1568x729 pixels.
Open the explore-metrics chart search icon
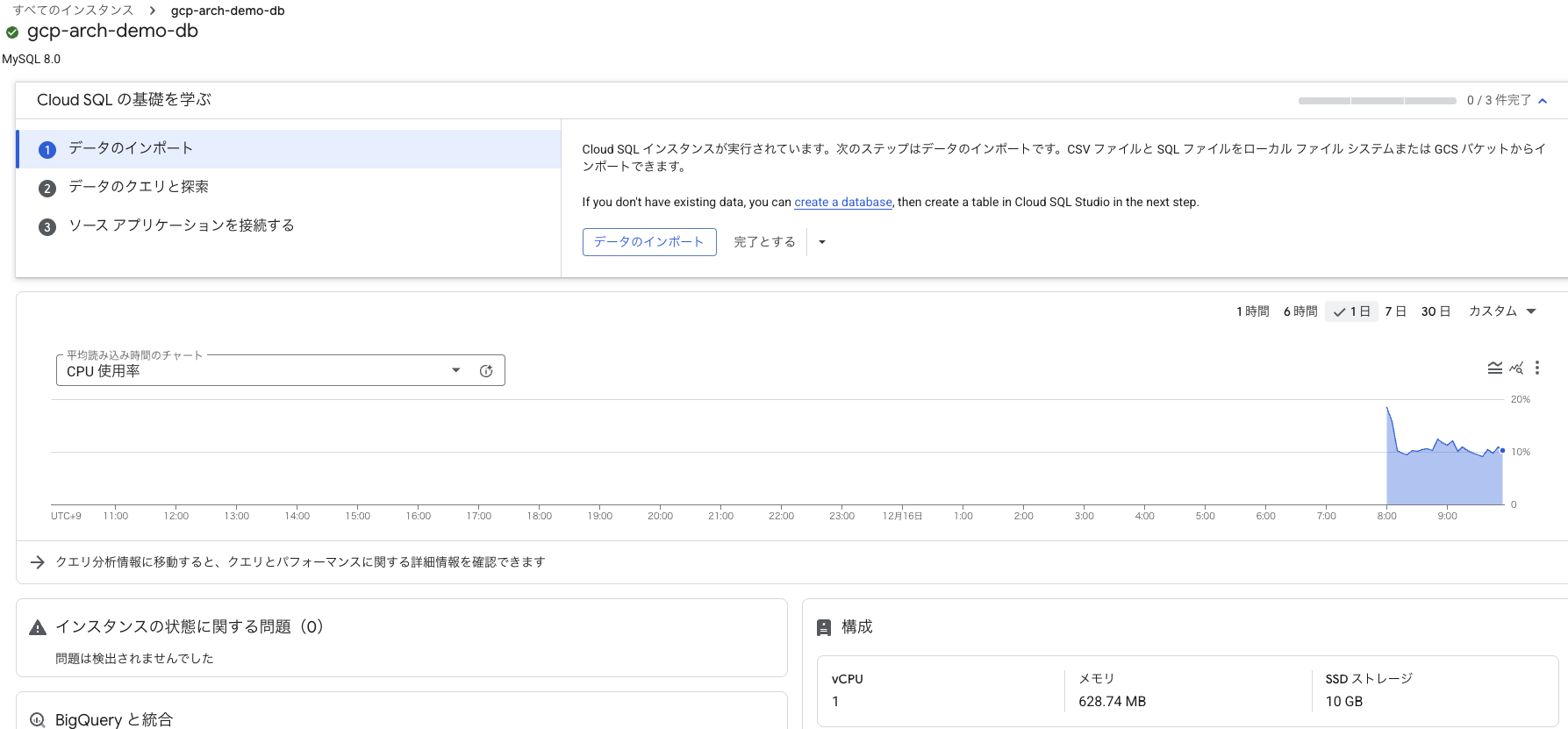coord(1516,368)
